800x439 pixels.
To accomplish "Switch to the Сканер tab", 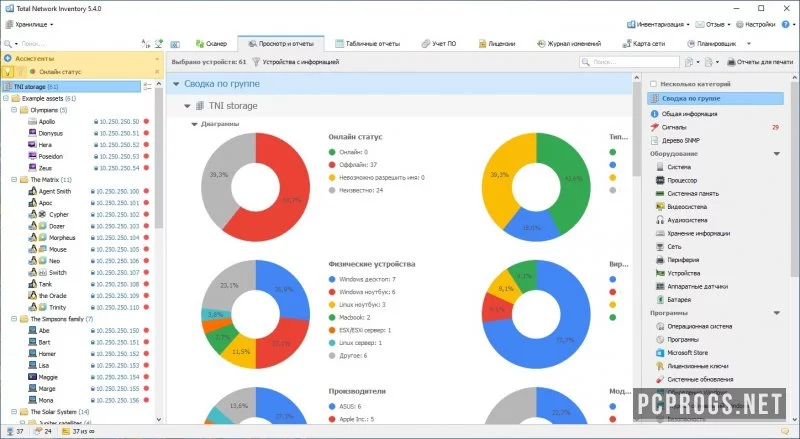I will [212, 44].
